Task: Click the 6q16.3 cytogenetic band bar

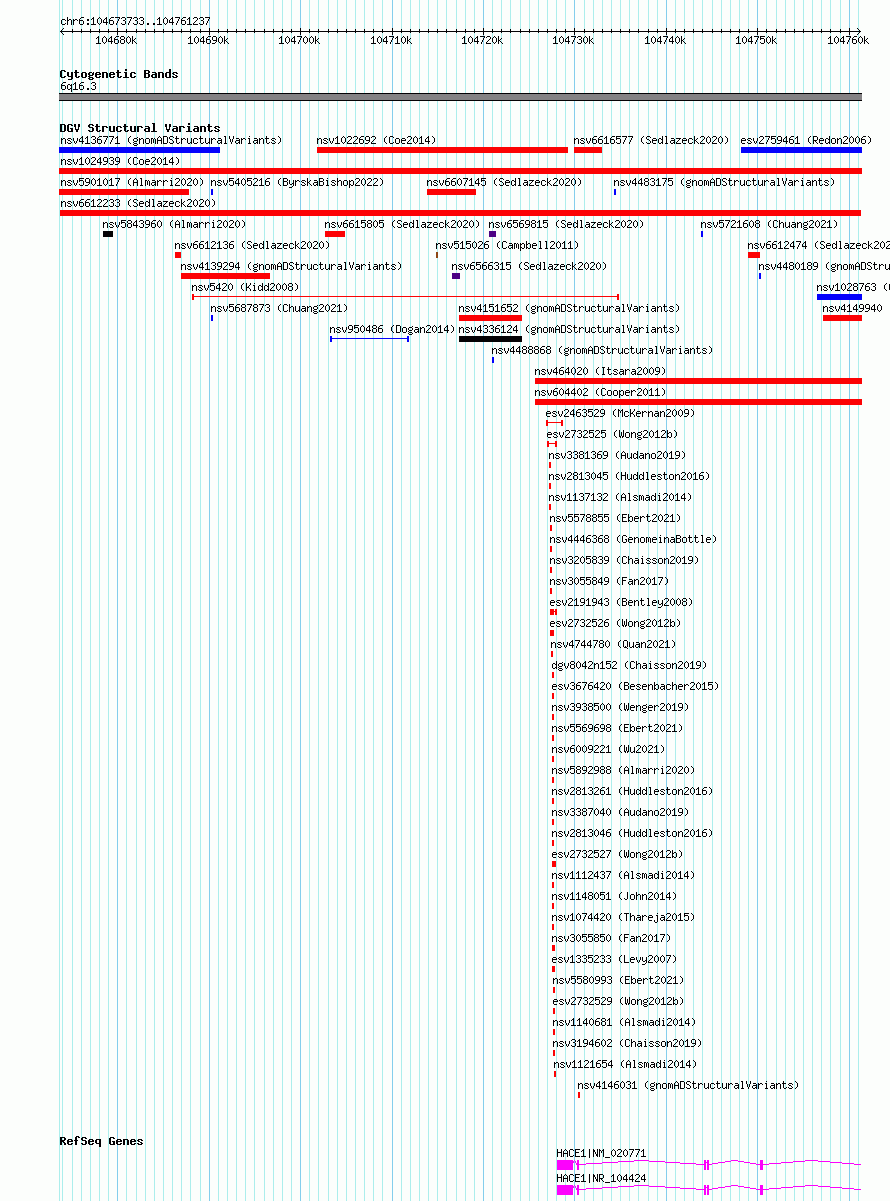Action: point(461,97)
